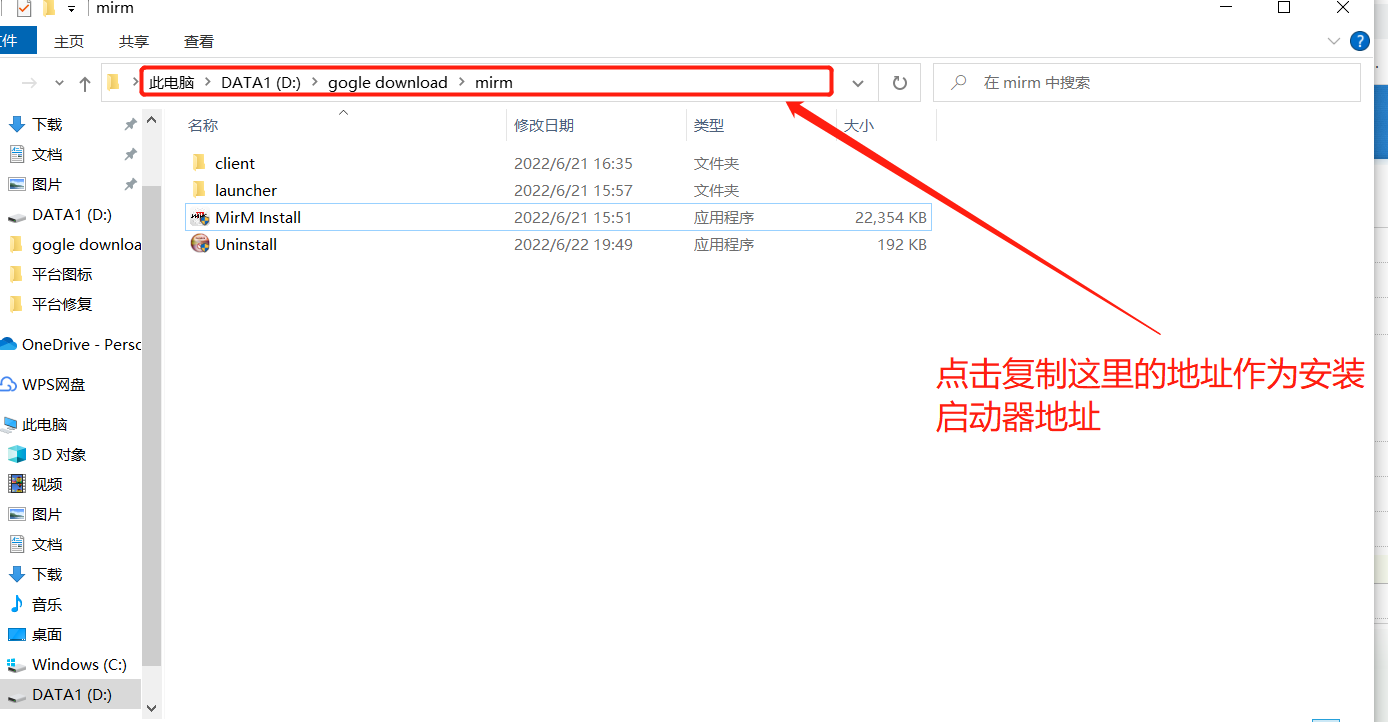Open 文档 in quick access
Image resolution: width=1388 pixels, height=722 pixels.
coord(47,154)
